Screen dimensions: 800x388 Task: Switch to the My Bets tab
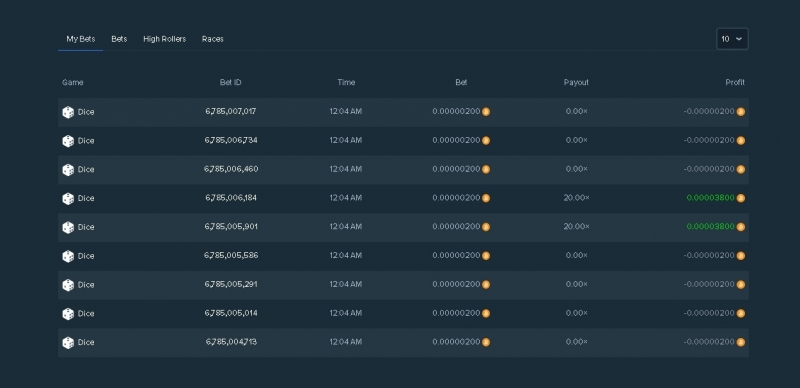[81, 39]
